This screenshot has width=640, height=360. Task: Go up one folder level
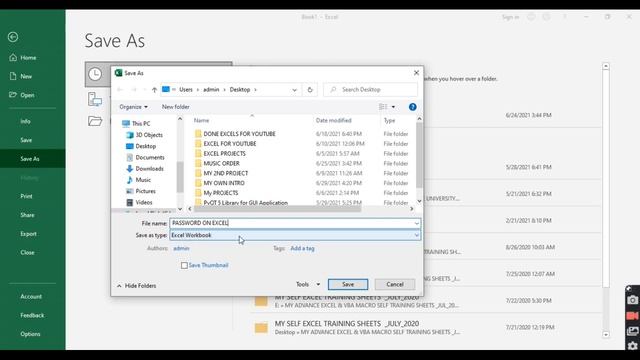pyautogui.click(x=154, y=90)
